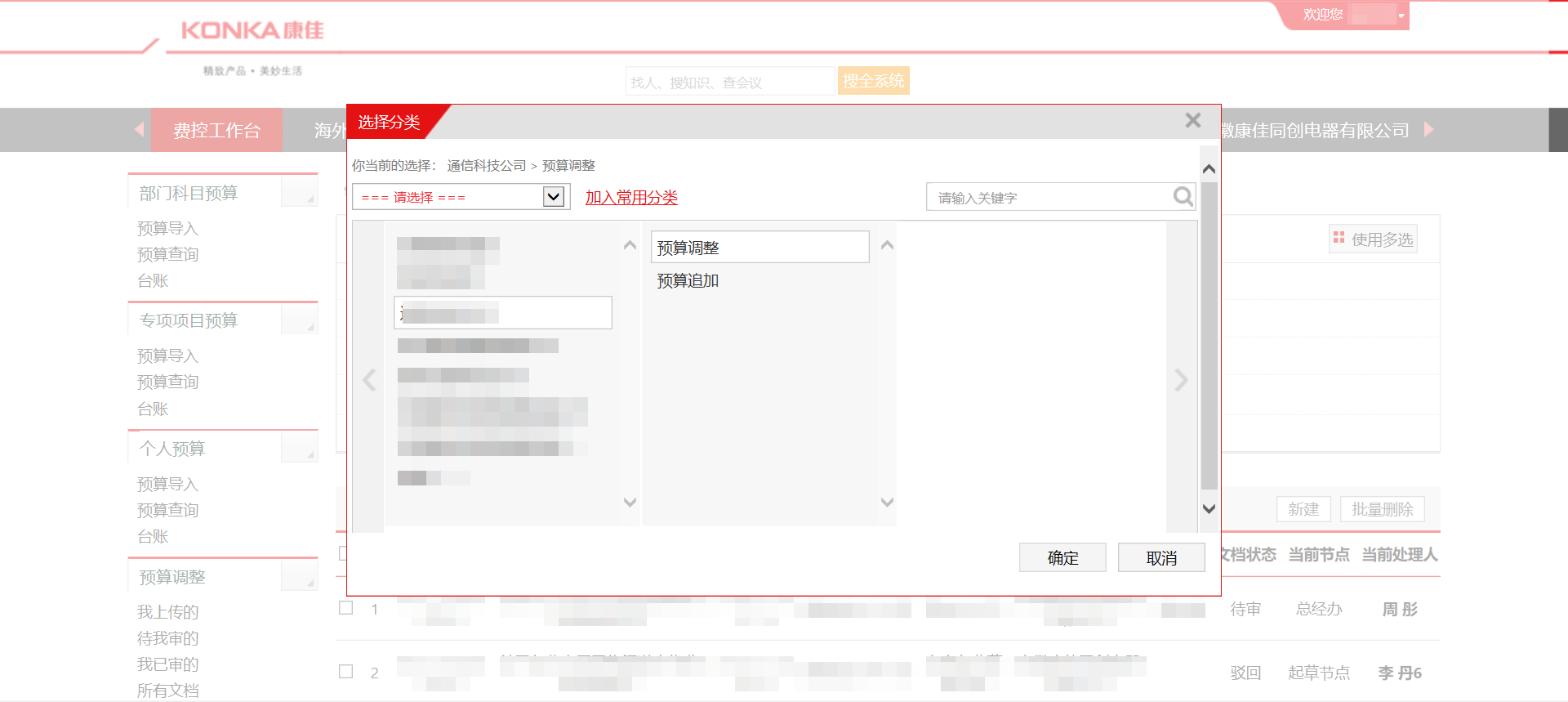This screenshot has height=702, width=1568.
Task: Close the 选择分类 dialog with X
Action: click(1192, 121)
